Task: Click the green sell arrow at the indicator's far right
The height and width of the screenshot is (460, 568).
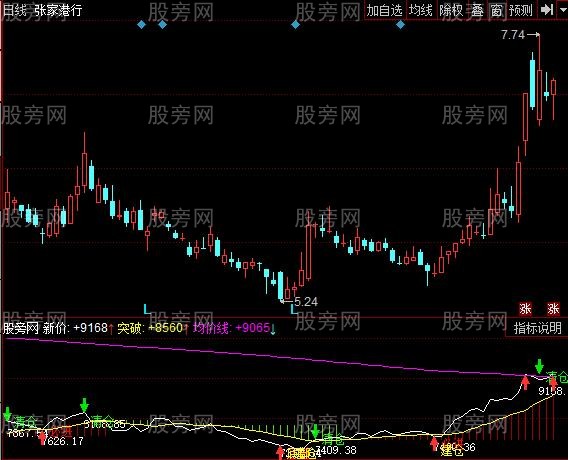Action: (x=539, y=366)
